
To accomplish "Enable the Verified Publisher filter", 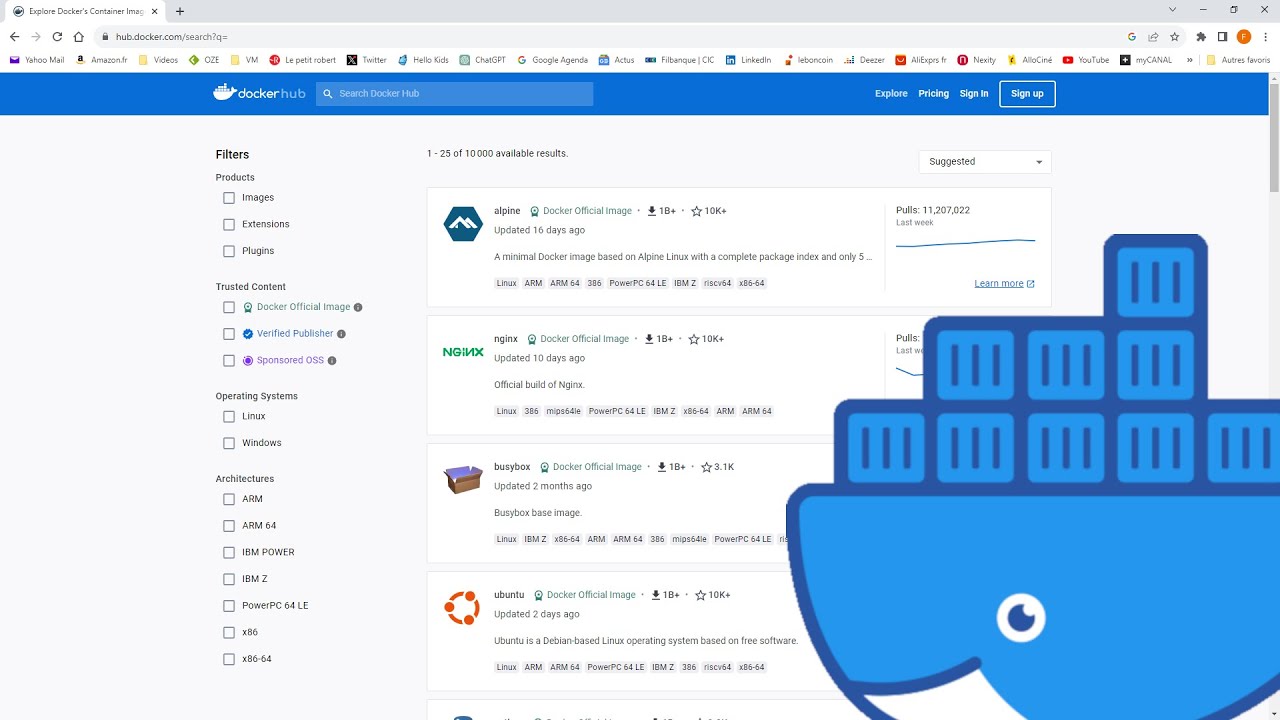I will [x=229, y=334].
